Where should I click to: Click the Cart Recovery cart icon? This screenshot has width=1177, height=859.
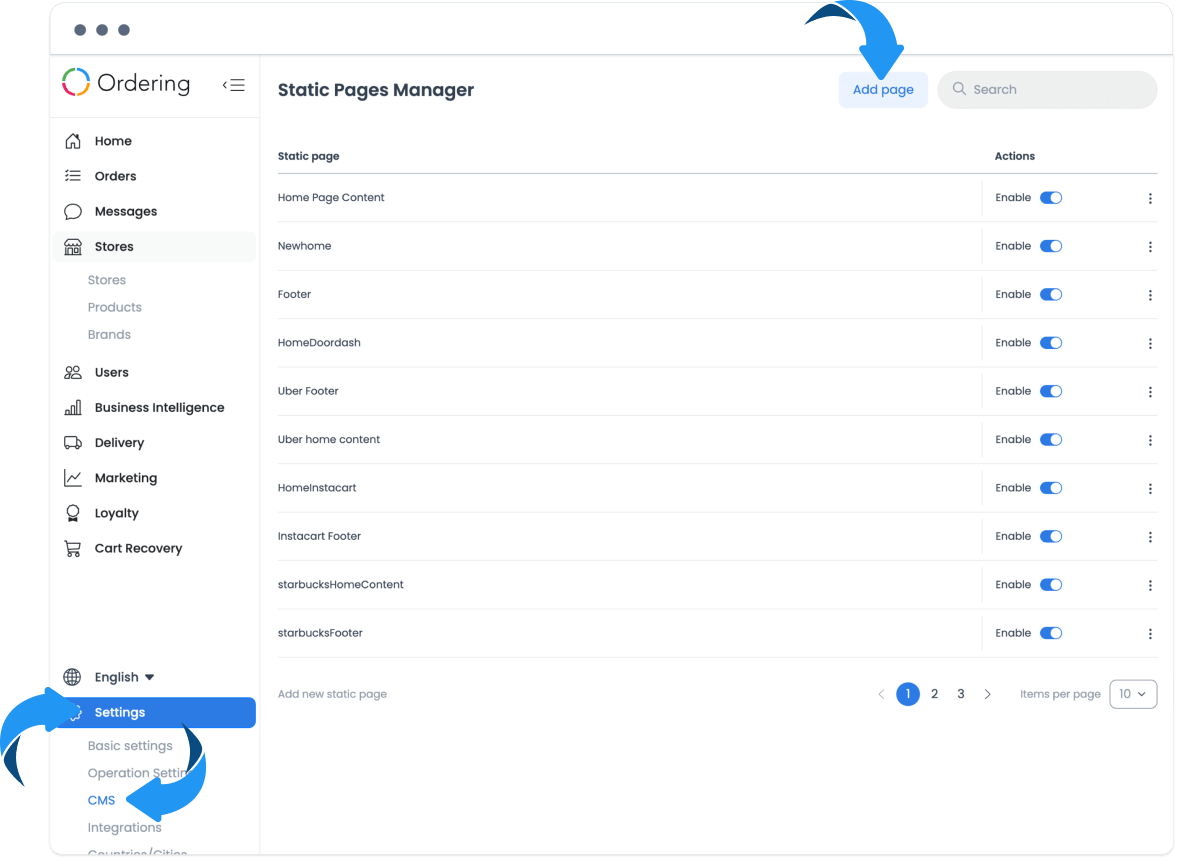tap(73, 549)
